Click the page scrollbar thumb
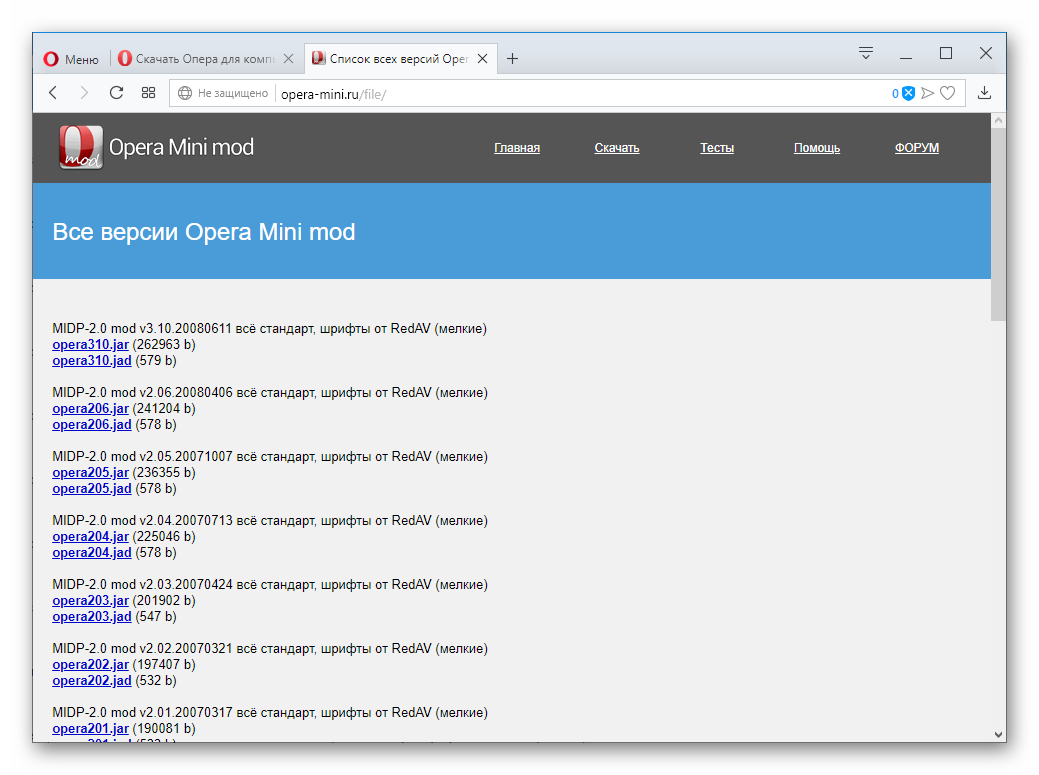This screenshot has height=775, width=1039. click(x=999, y=224)
